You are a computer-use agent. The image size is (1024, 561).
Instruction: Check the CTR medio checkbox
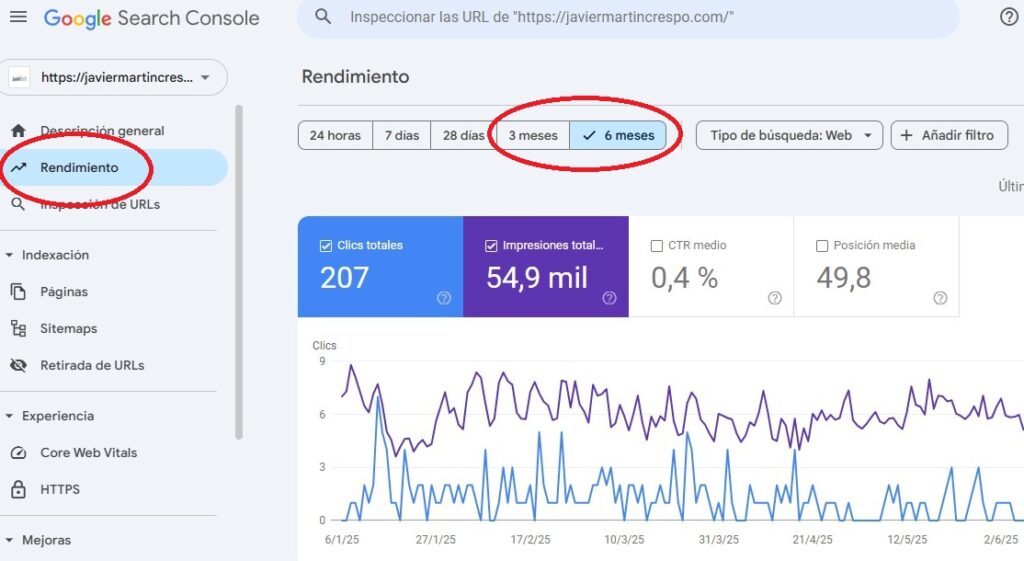[656, 246]
